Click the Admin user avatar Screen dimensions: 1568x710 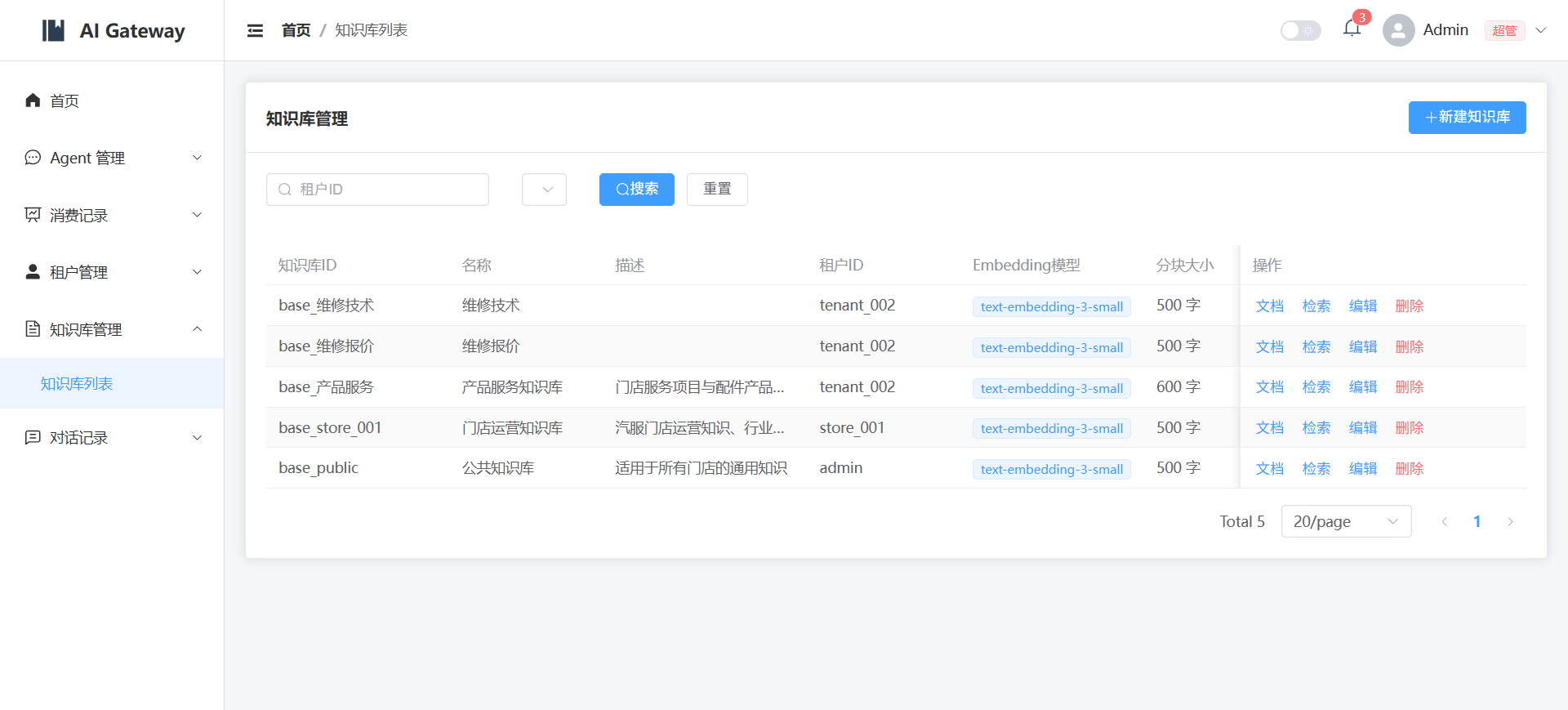tap(1398, 30)
